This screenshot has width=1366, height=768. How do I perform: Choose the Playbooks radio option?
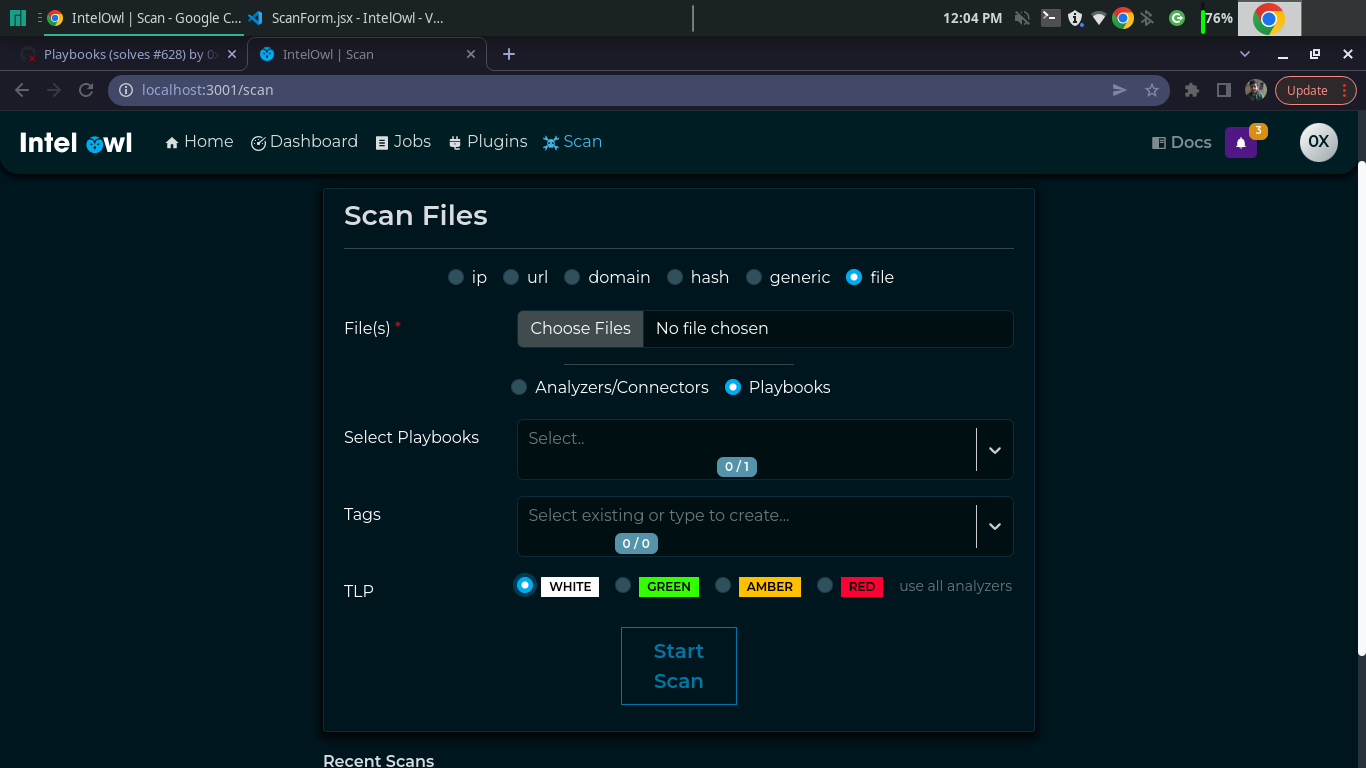coord(733,387)
